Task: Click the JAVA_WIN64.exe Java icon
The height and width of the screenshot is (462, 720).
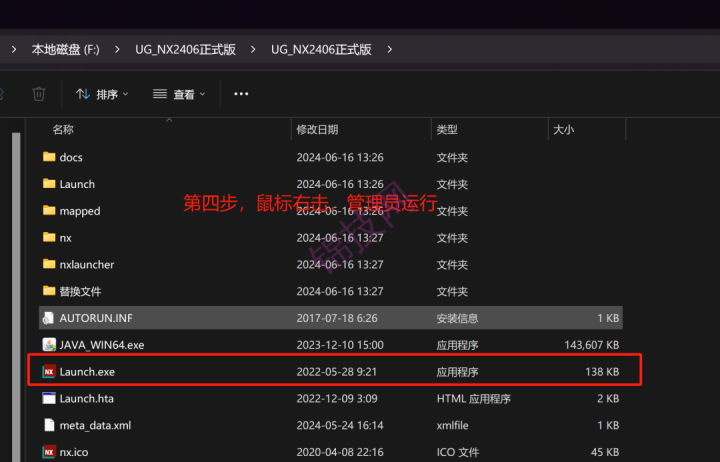Action: [49, 344]
